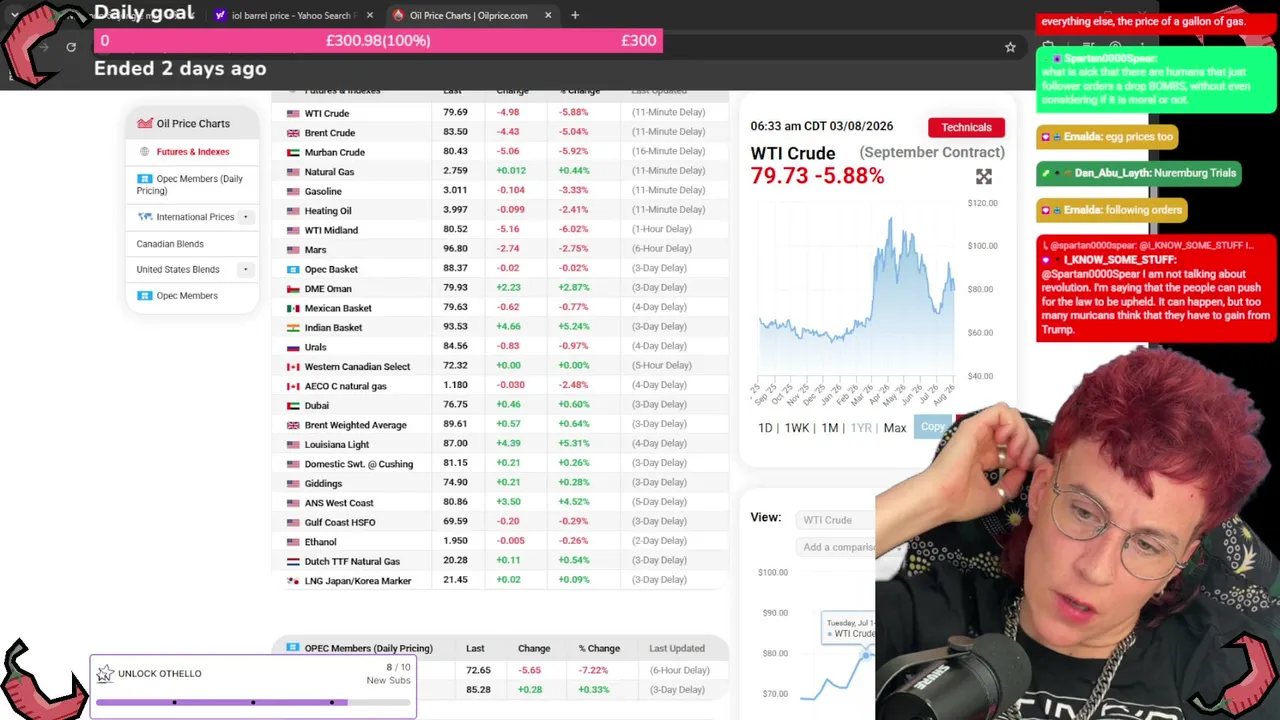Expand the United States Blends submenu arrow

pyautogui.click(x=245, y=269)
